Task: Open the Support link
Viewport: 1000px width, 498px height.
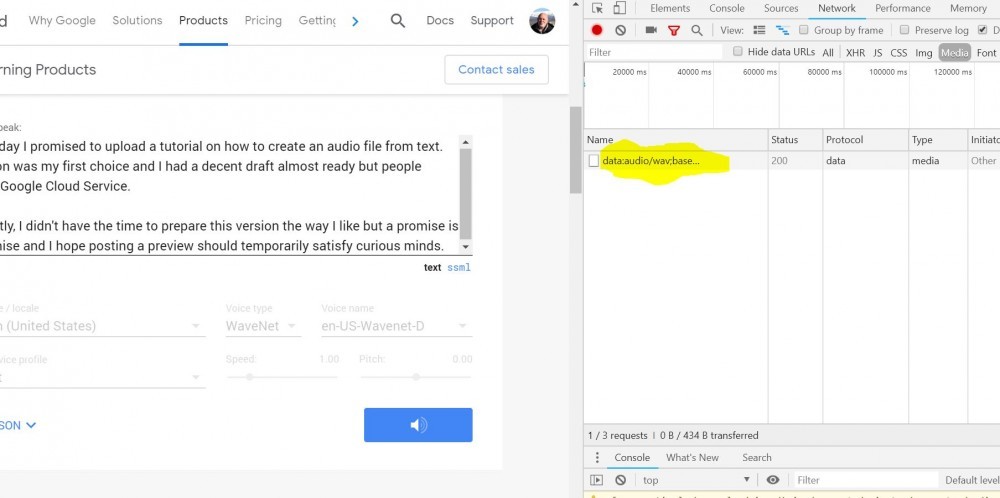Action: point(492,20)
